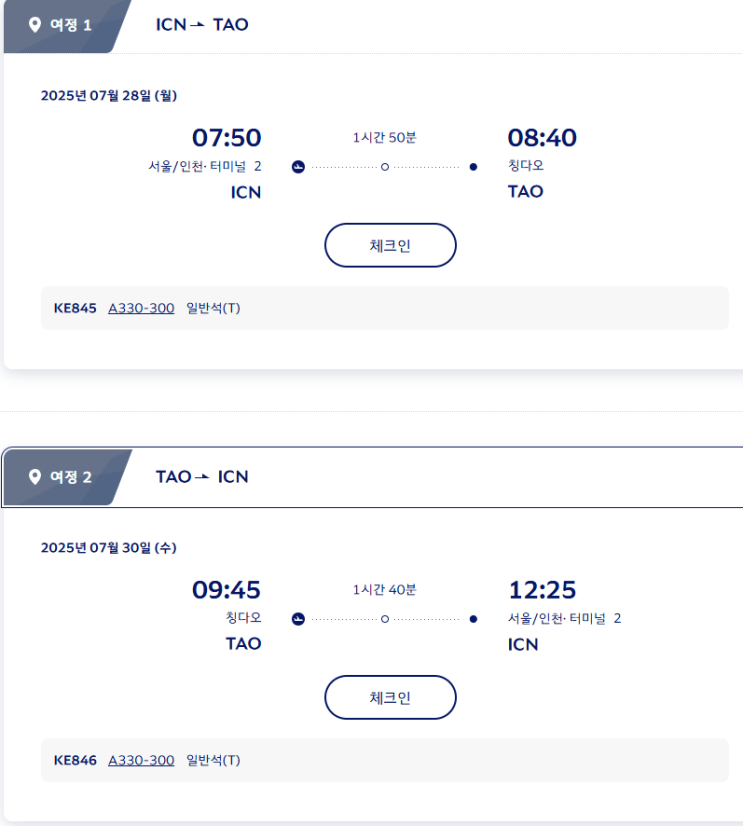Click the location pin icon beside 여정 1
The image size is (743, 826).
click(35, 25)
